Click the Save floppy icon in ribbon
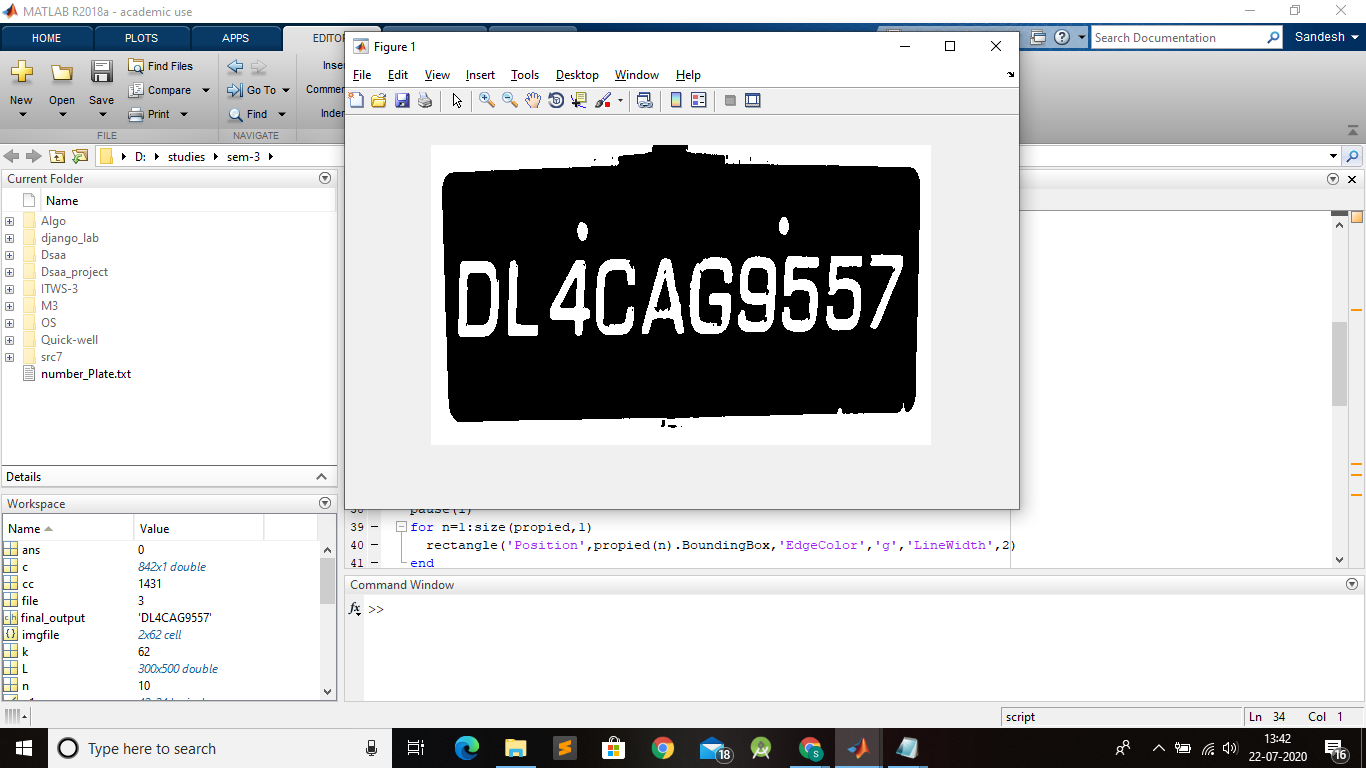The height and width of the screenshot is (768, 1366). pos(101,72)
